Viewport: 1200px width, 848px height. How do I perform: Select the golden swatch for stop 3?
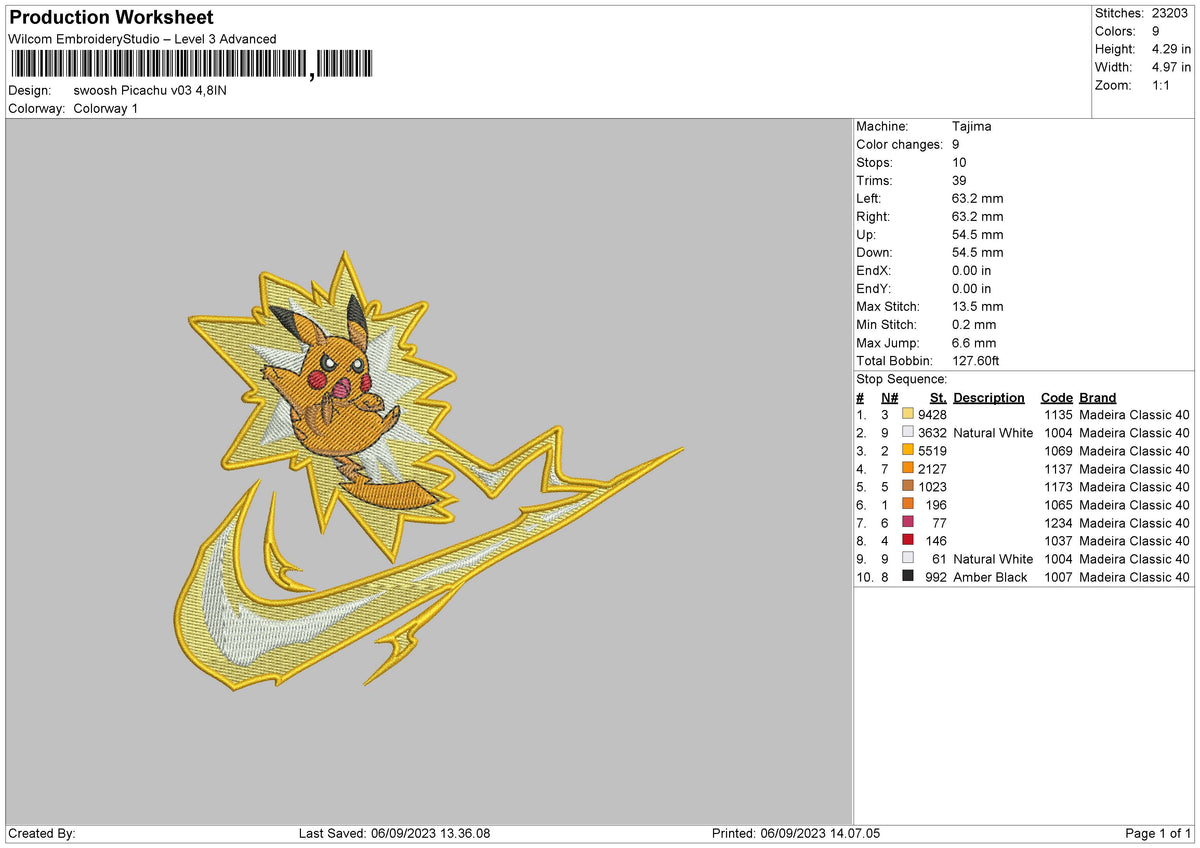click(x=907, y=451)
